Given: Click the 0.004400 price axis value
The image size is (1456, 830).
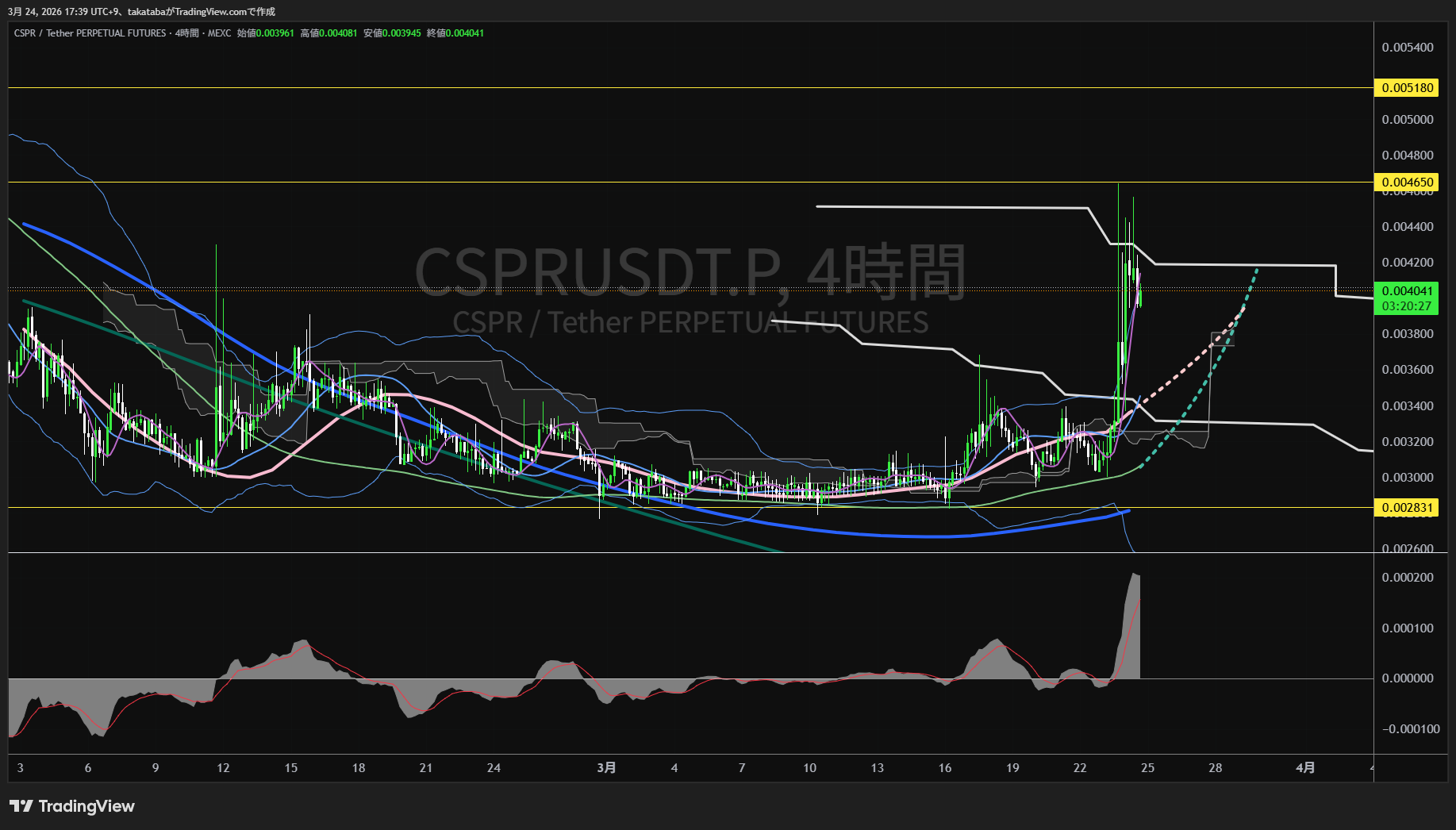Looking at the screenshot, I should (1408, 226).
